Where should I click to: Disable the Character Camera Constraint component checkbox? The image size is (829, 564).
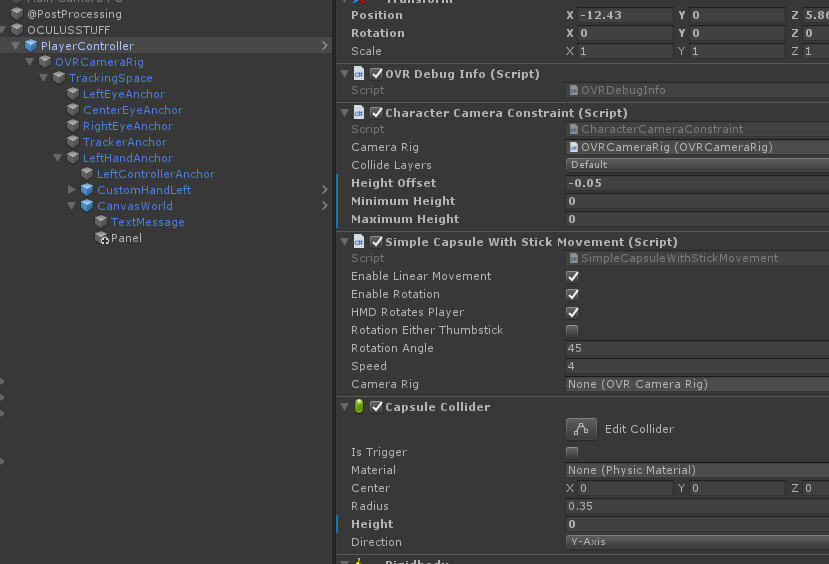[x=376, y=113]
